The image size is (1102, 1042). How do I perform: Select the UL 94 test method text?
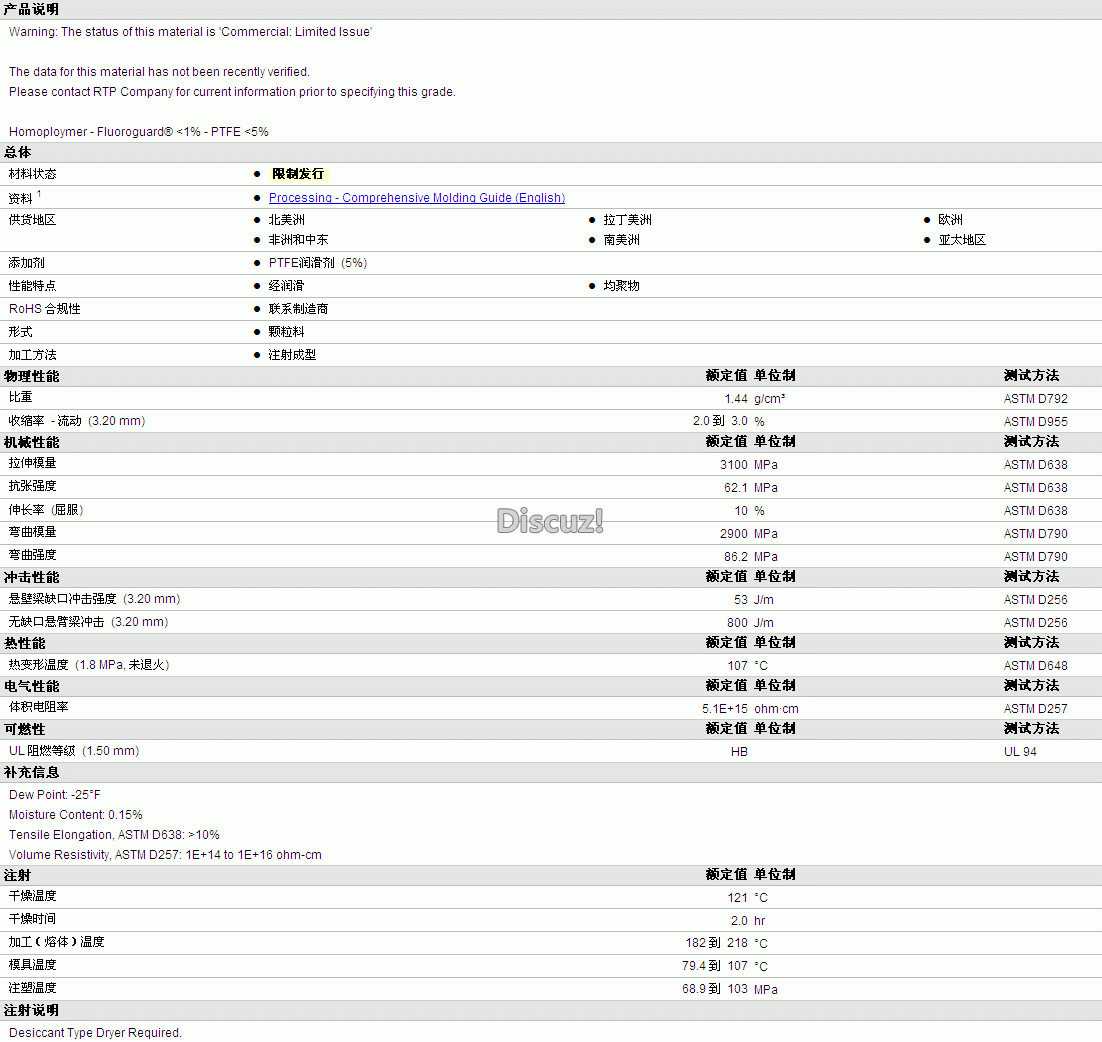click(x=1020, y=752)
